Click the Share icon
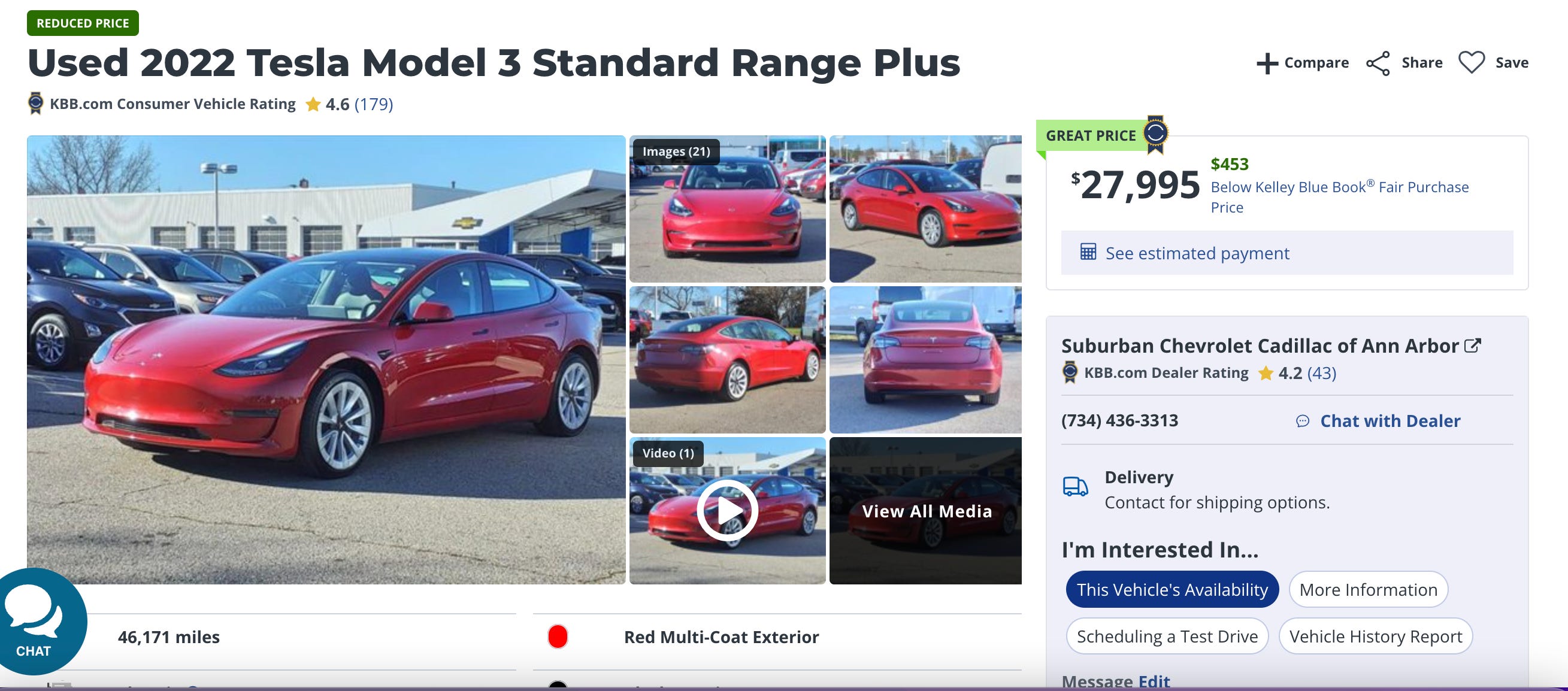 coord(1378,63)
